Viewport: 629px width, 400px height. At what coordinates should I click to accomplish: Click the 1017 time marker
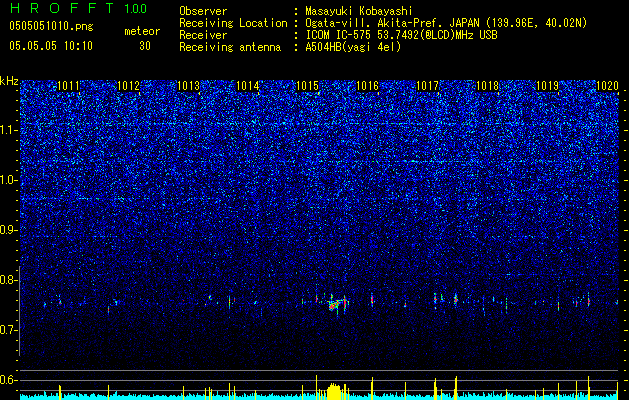tap(428, 86)
